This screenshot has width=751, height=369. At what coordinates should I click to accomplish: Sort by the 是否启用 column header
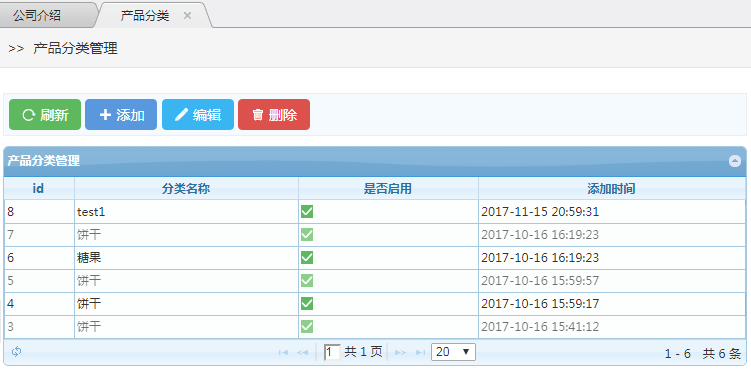388,188
